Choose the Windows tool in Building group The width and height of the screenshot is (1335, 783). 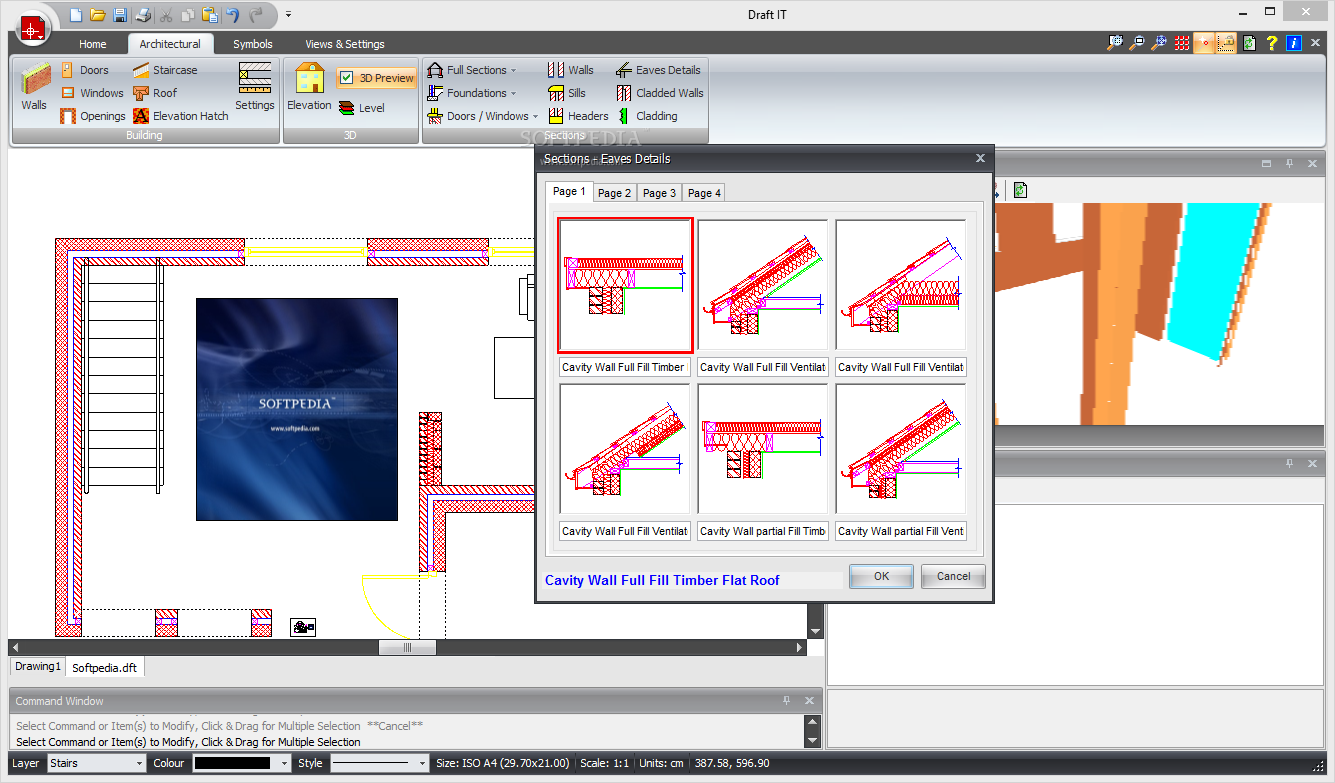(x=91, y=93)
